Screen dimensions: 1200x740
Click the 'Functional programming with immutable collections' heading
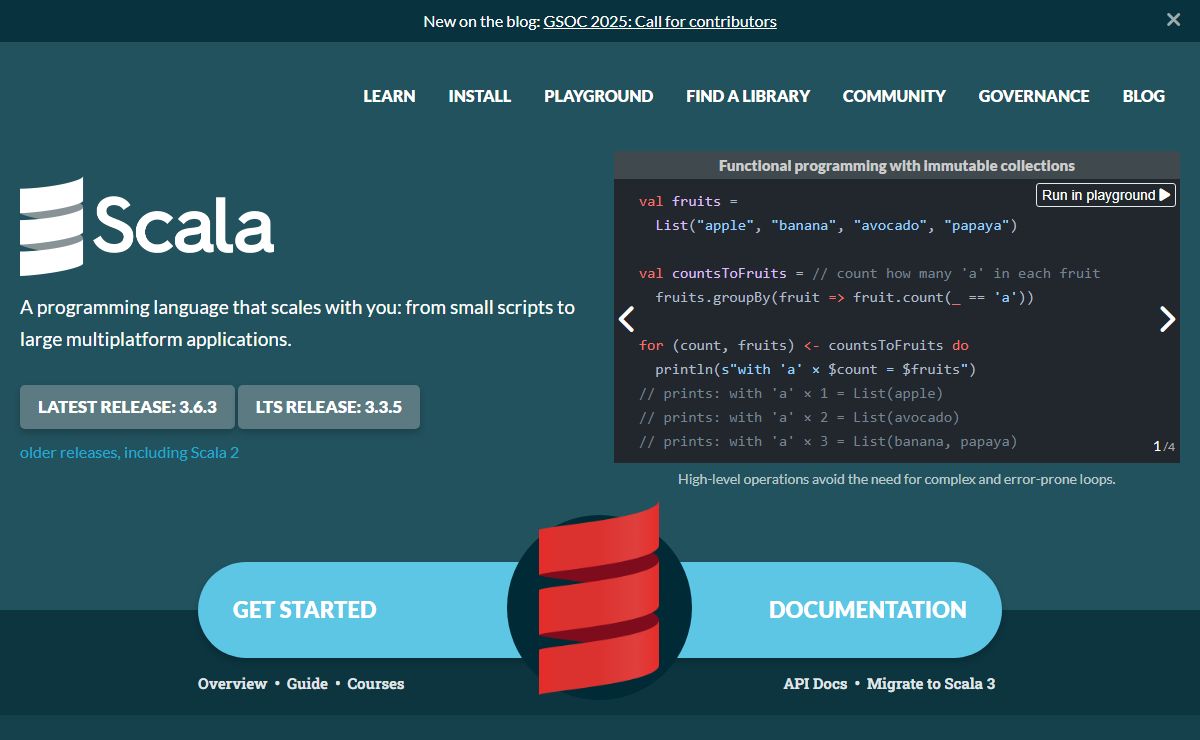(897, 166)
